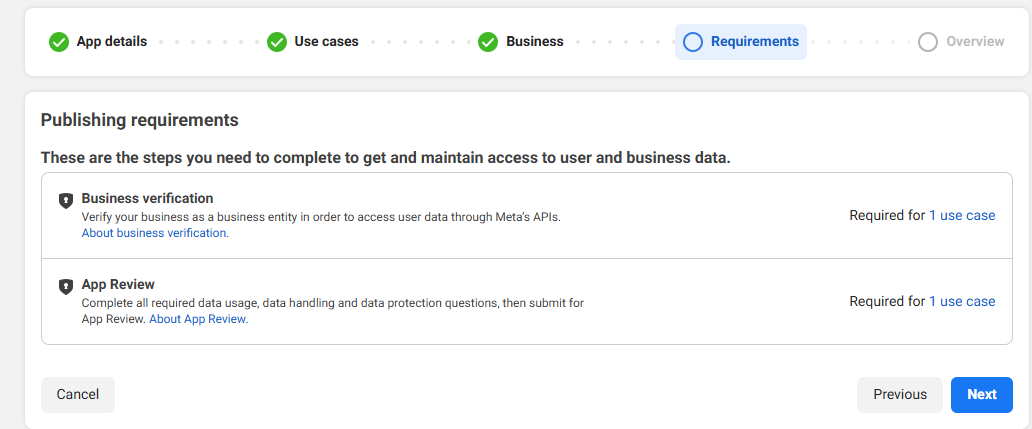The width and height of the screenshot is (1032, 429).
Task: Open the App Review row's use case link
Action: tap(962, 301)
